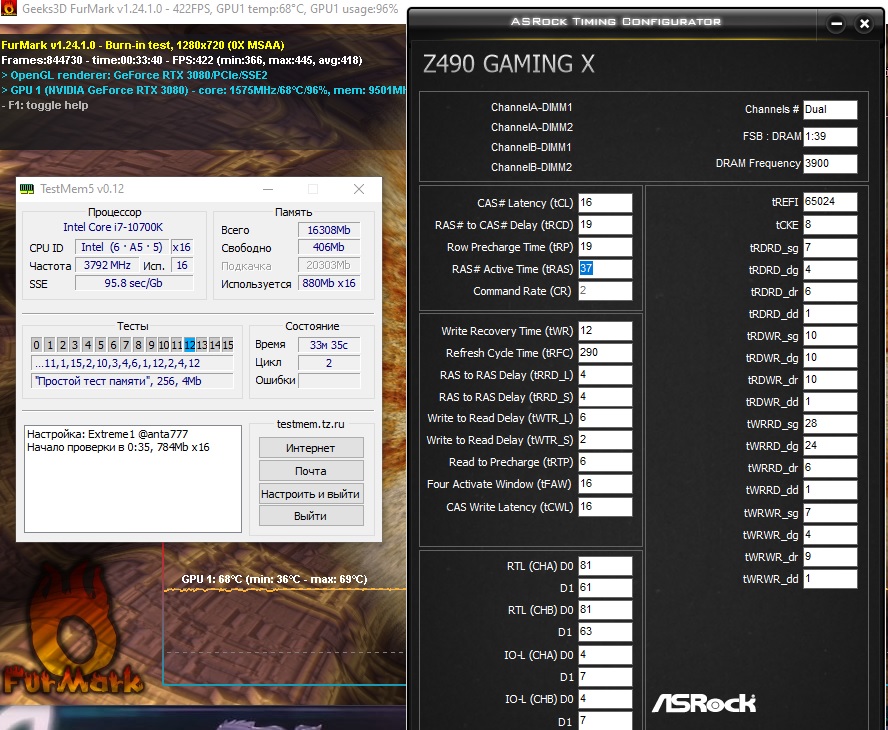This screenshot has height=730, width=888.
Task: Click the 33м 35с elapsed time value
Action: [329, 345]
